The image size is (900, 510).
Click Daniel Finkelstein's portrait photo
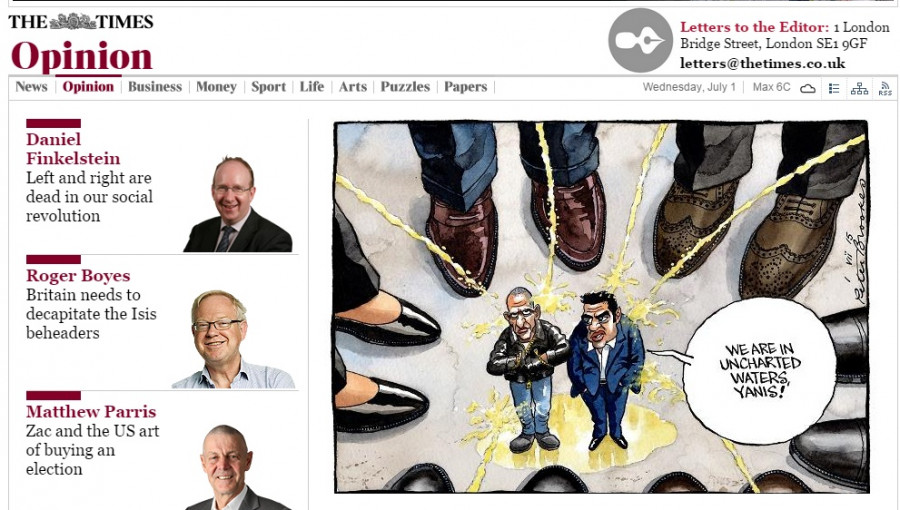[238, 204]
